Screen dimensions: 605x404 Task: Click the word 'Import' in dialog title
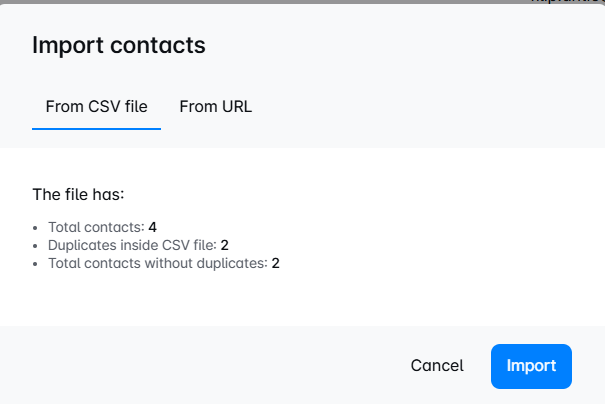tap(64, 45)
